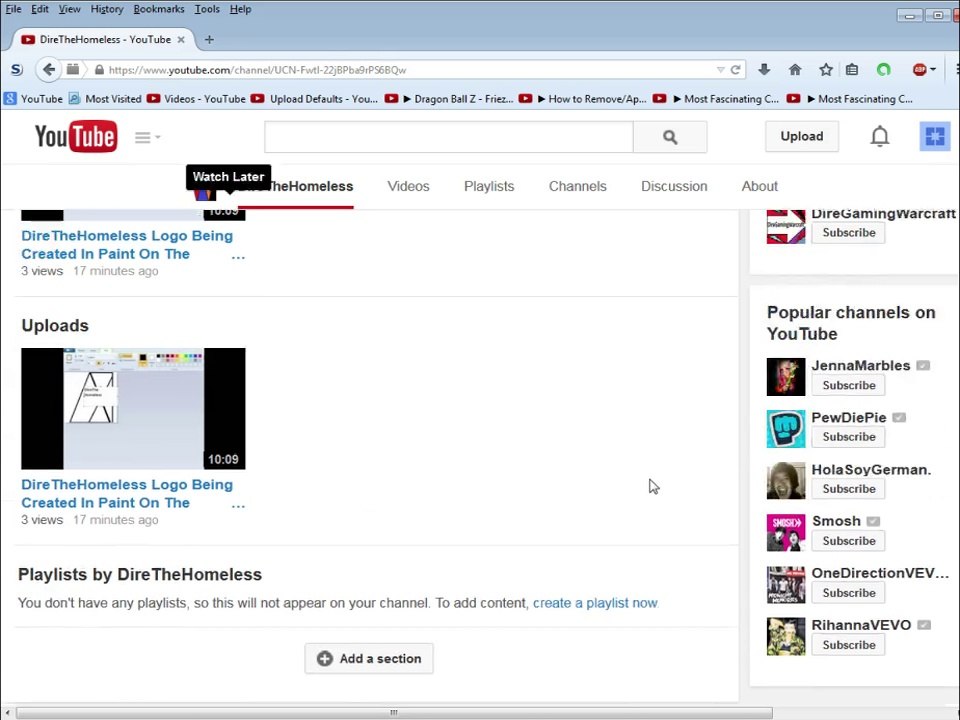The height and width of the screenshot is (720, 960).
Task: Open Dragon Ball Z bookmark
Action: [449, 99]
